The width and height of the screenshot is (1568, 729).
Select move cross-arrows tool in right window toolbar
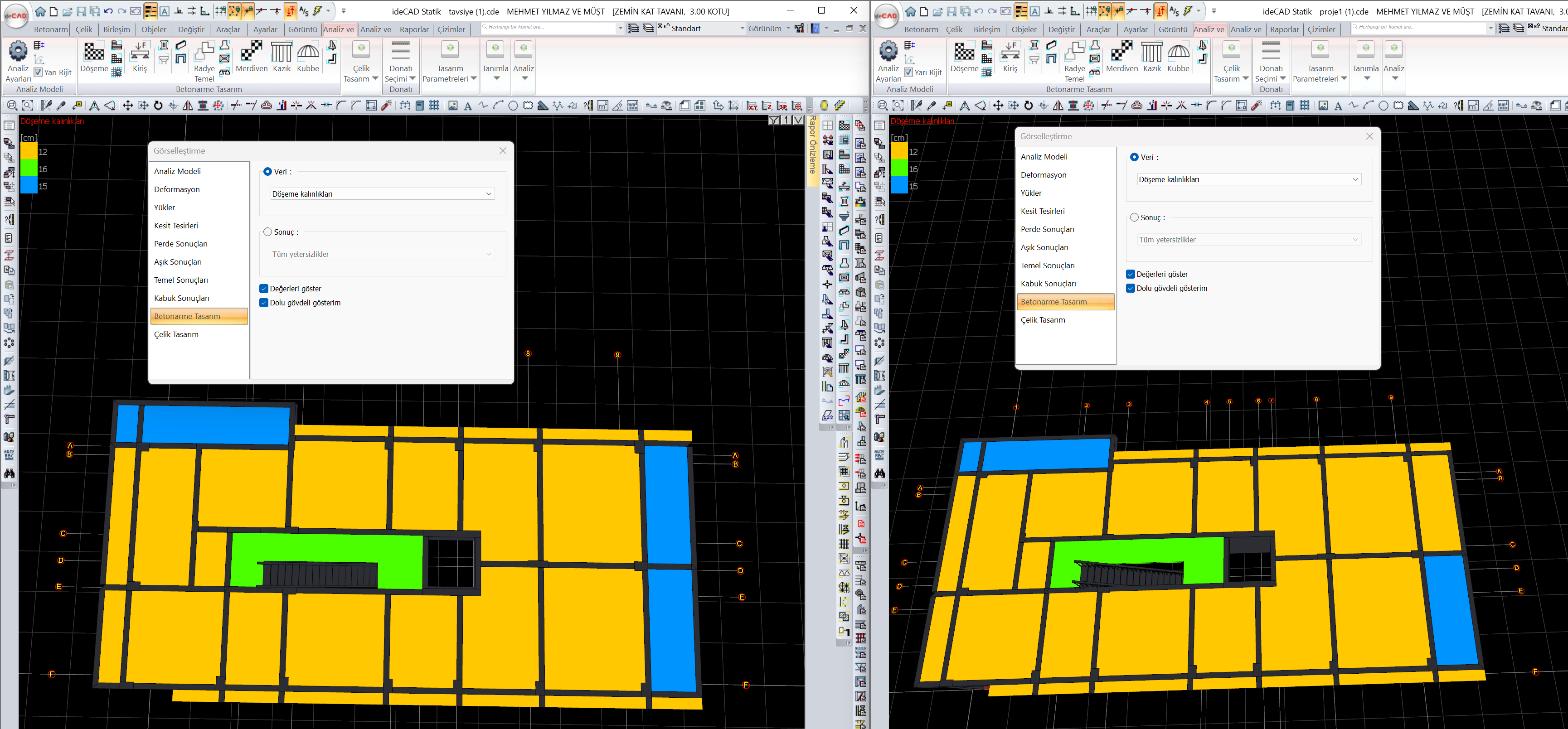click(998, 105)
